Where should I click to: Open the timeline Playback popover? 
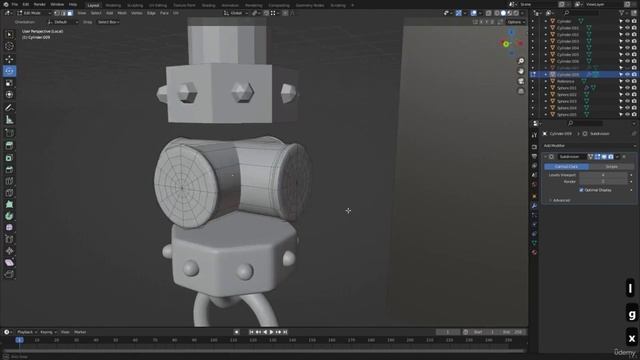pyautogui.click(x=27, y=332)
